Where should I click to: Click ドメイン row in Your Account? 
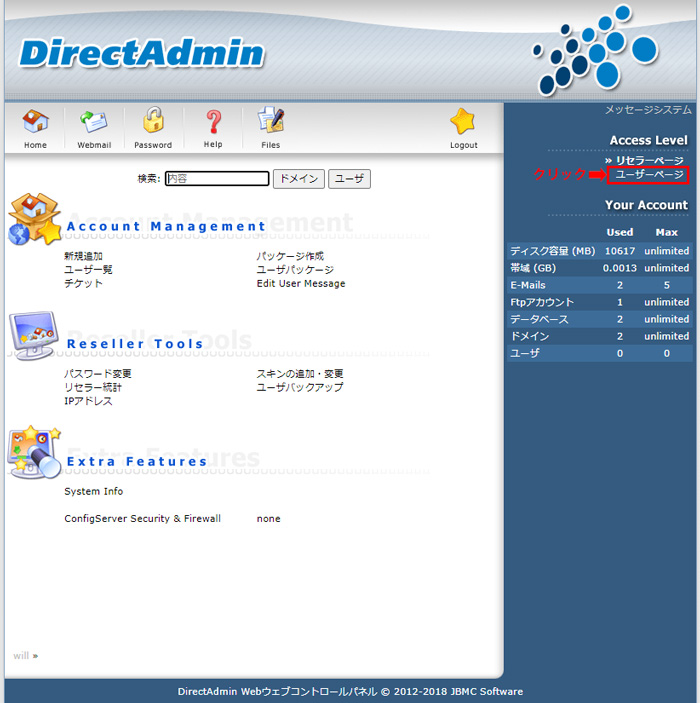pyautogui.click(x=600, y=336)
